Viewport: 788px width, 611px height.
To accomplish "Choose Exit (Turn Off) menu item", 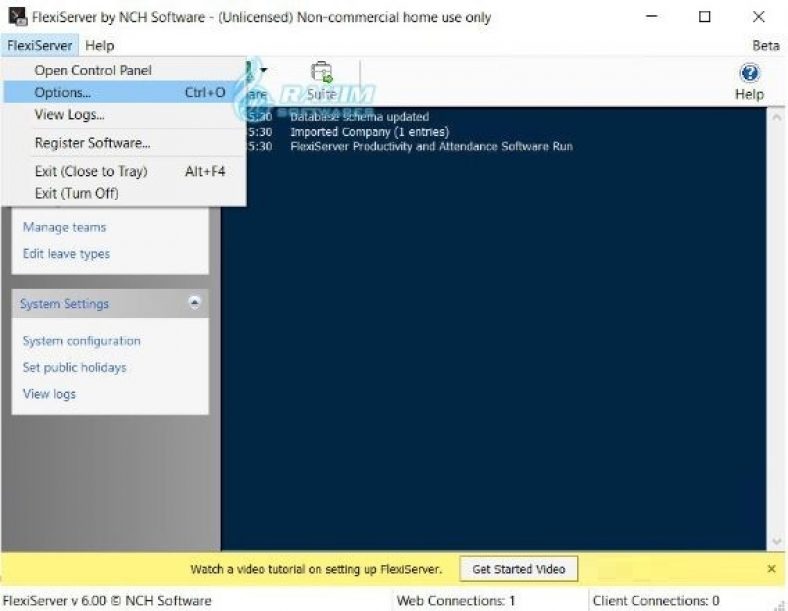I will (x=124, y=193).
